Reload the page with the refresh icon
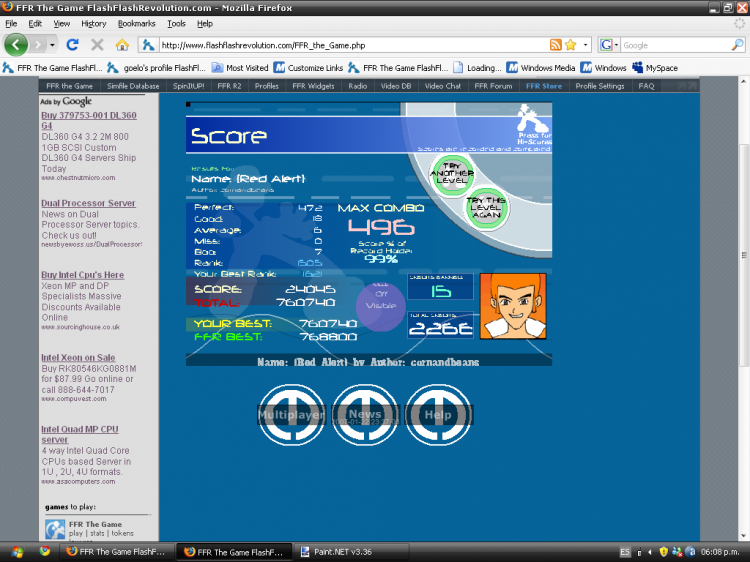 coord(72,45)
